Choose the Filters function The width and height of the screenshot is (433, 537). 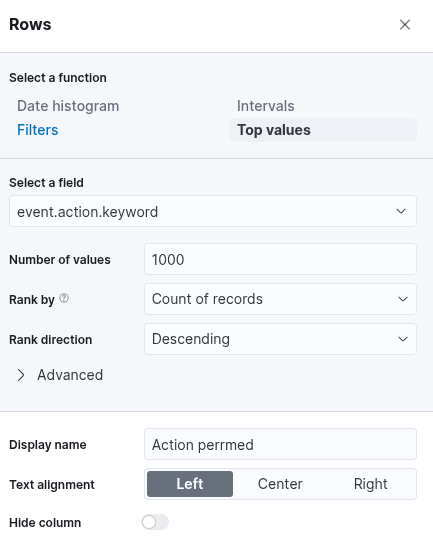point(38,130)
